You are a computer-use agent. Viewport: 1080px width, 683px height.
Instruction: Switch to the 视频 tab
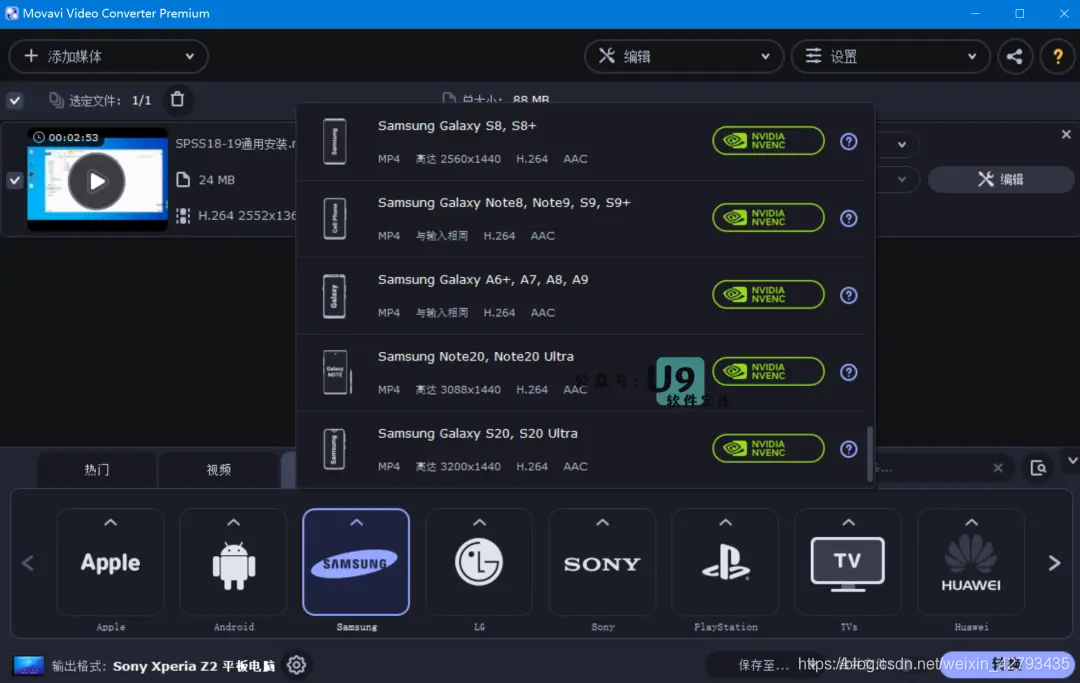point(218,470)
